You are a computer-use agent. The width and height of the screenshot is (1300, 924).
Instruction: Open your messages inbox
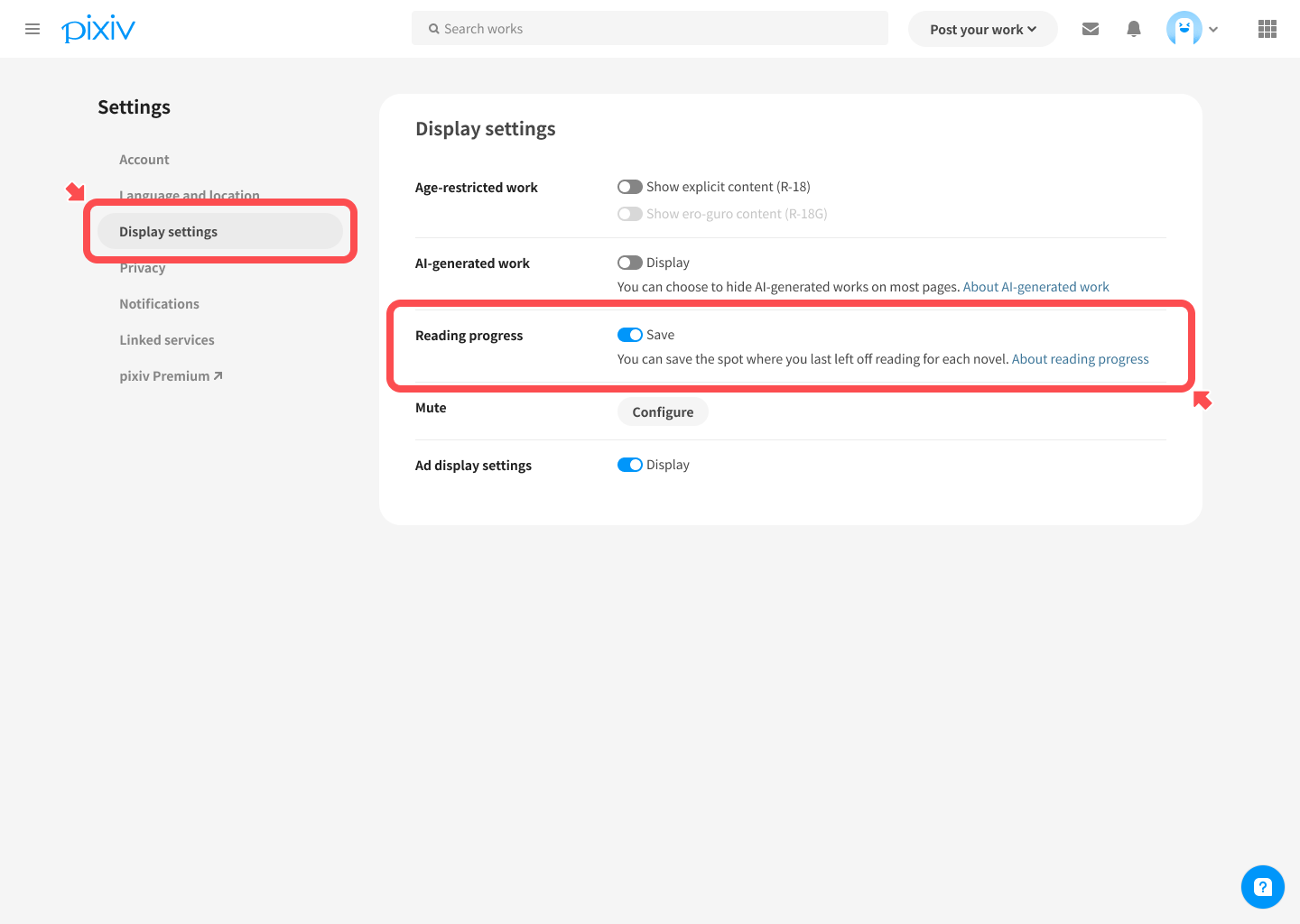[x=1090, y=28]
